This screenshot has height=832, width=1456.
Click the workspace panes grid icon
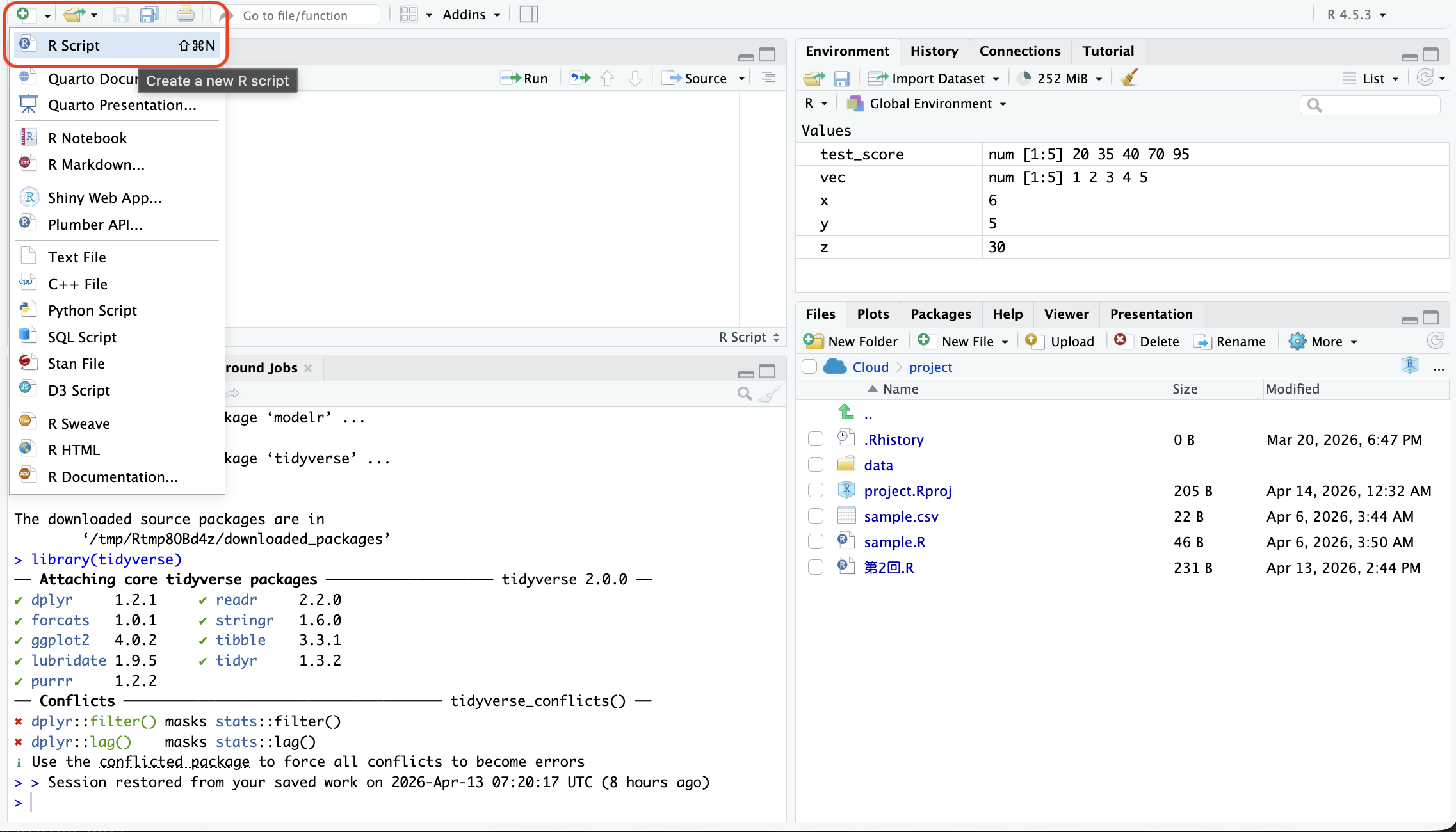tap(408, 14)
